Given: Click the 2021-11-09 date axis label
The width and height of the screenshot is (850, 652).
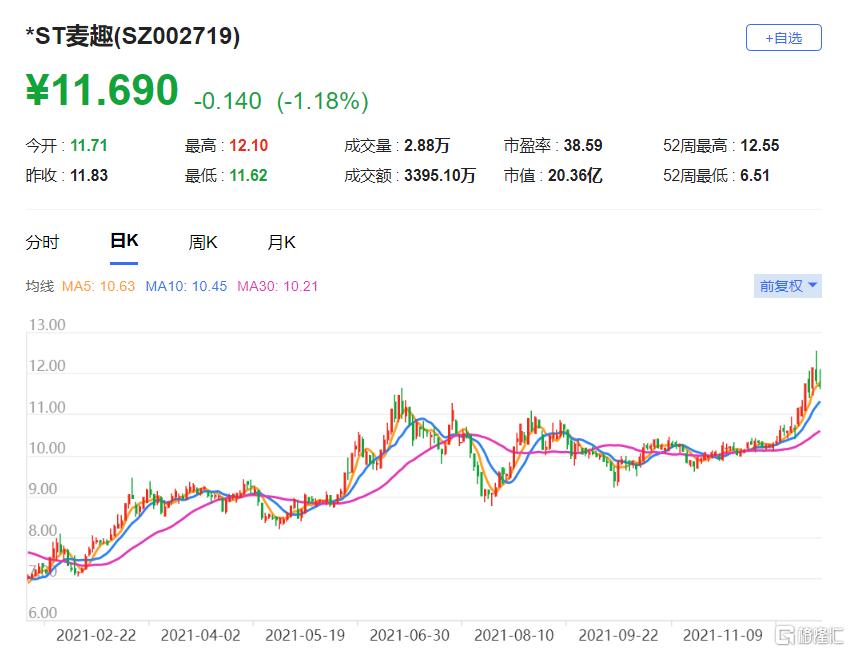Looking at the screenshot, I should click(723, 635).
